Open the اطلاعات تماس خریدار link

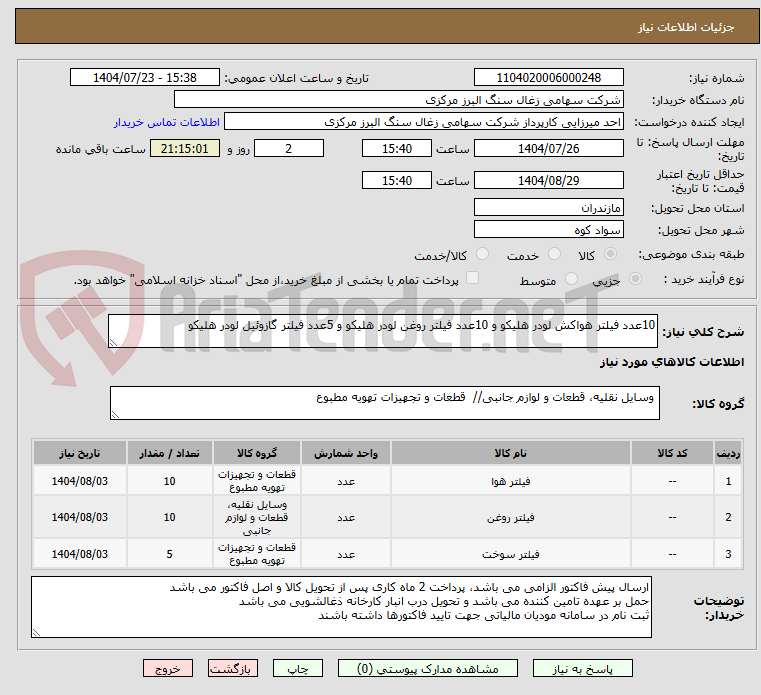(167, 122)
